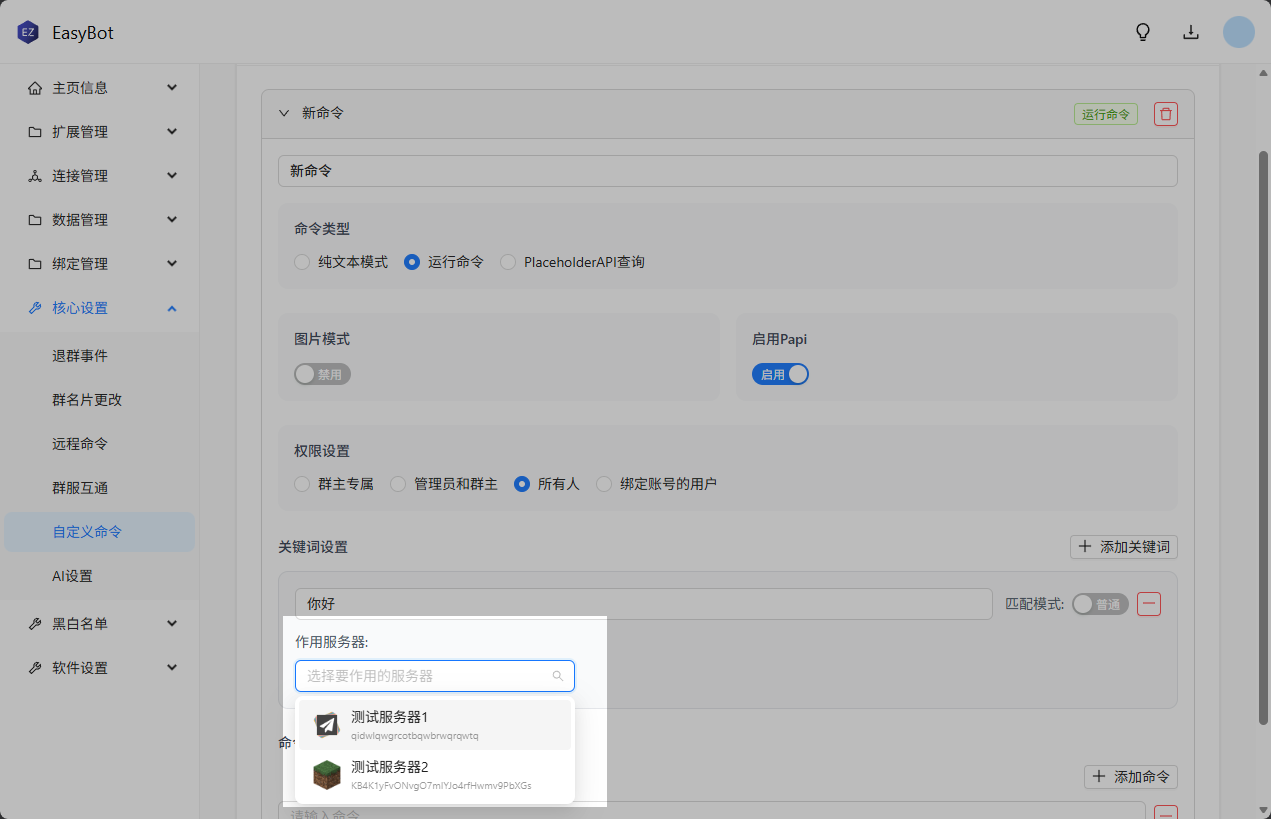This screenshot has width=1271, height=819.
Task: Choose 群主专属 permission radio button
Action: coord(302,484)
